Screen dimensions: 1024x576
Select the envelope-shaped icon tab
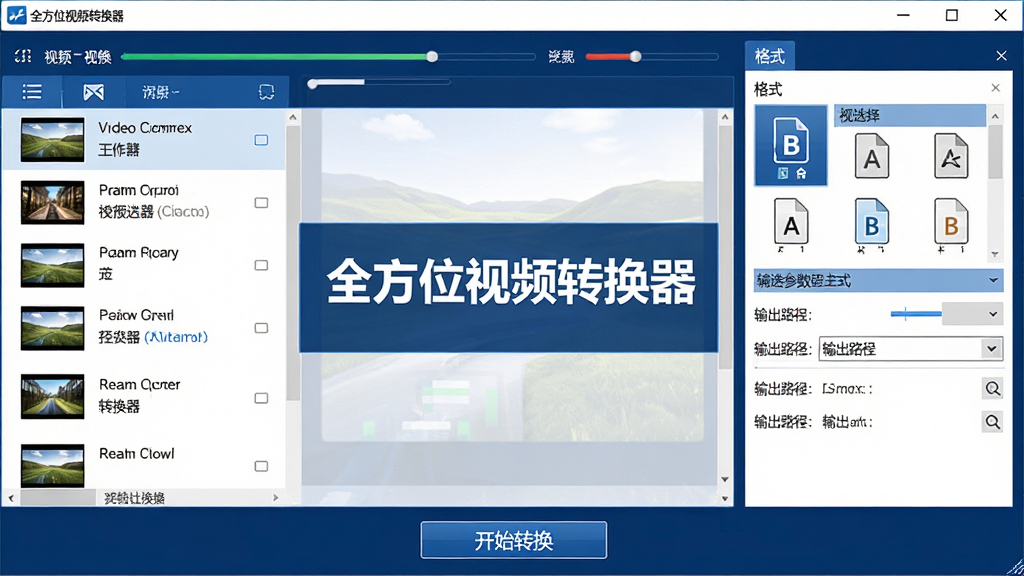pyautogui.click(x=93, y=92)
